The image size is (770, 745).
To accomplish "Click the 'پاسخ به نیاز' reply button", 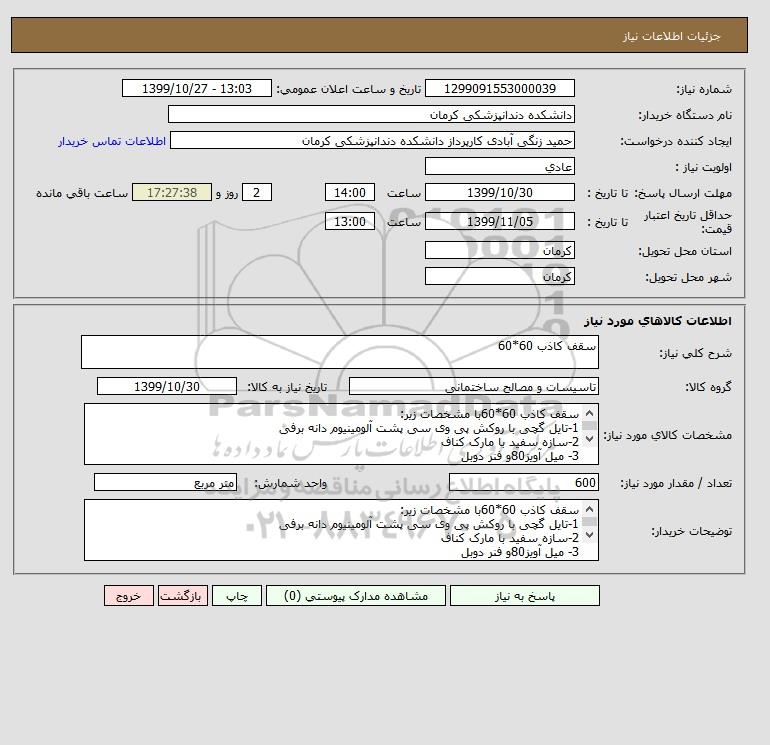I will [524, 596].
